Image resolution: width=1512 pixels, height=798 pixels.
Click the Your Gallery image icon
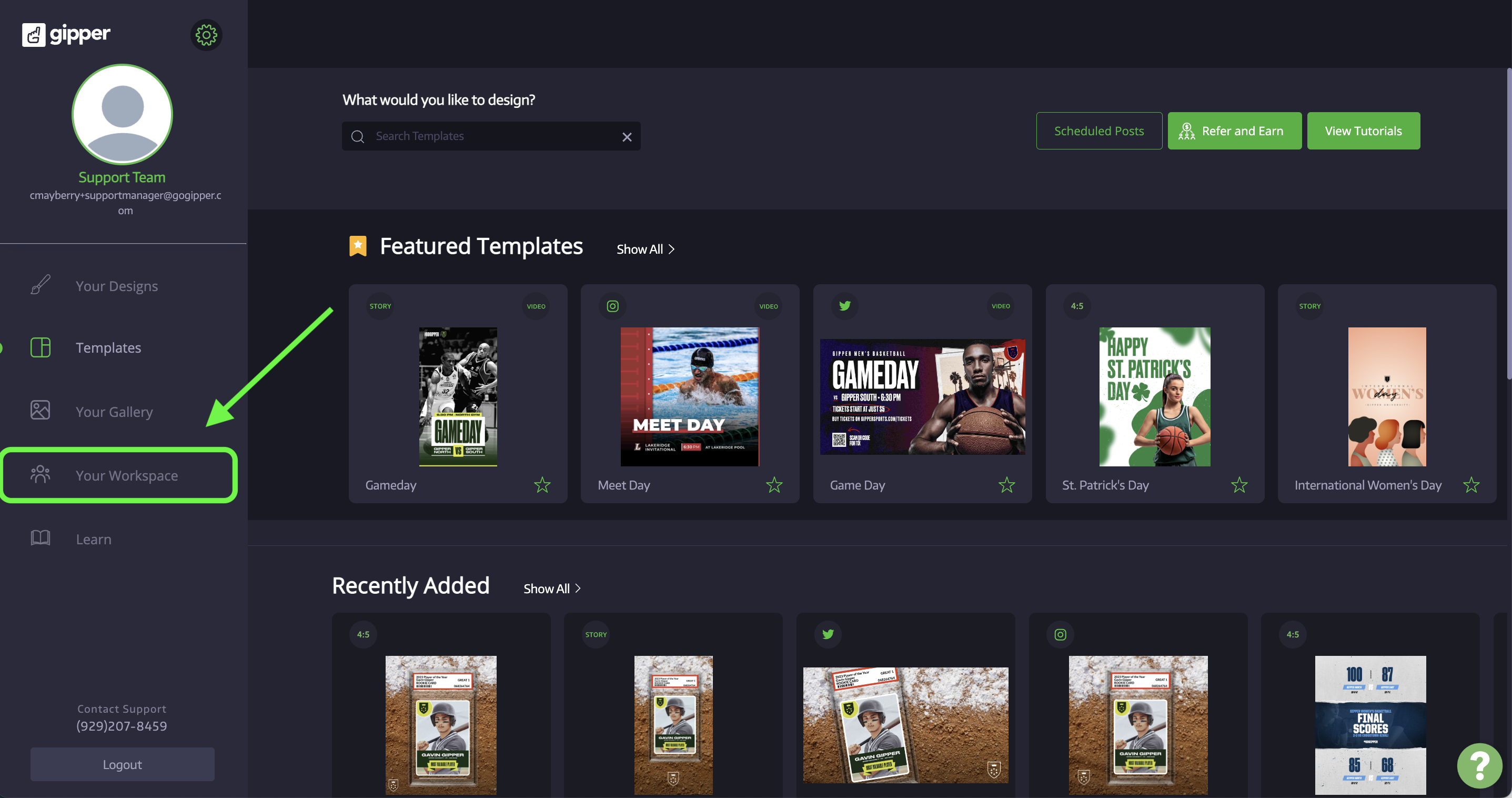(x=40, y=410)
